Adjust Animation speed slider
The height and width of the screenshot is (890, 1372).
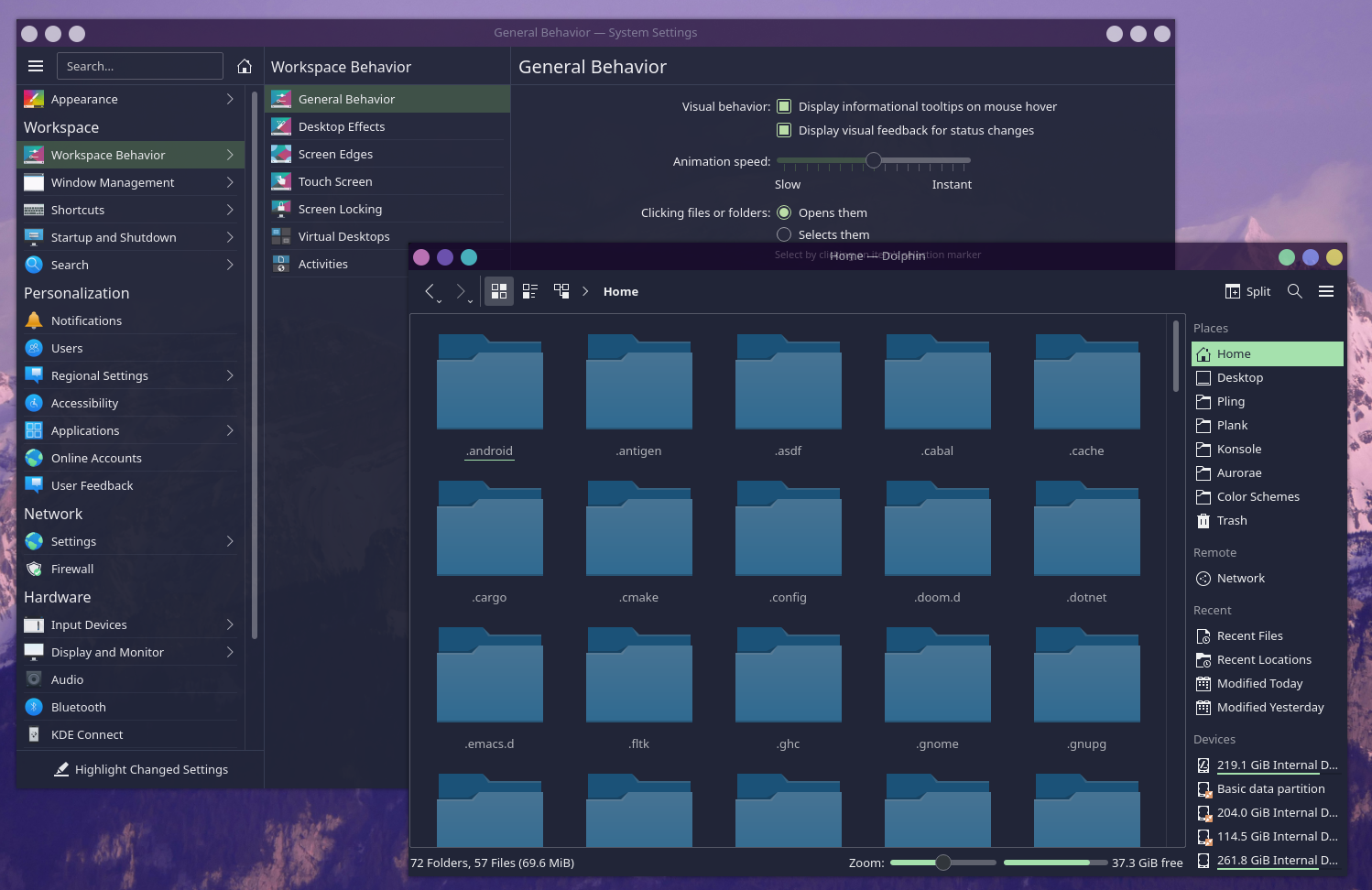(x=874, y=160)
